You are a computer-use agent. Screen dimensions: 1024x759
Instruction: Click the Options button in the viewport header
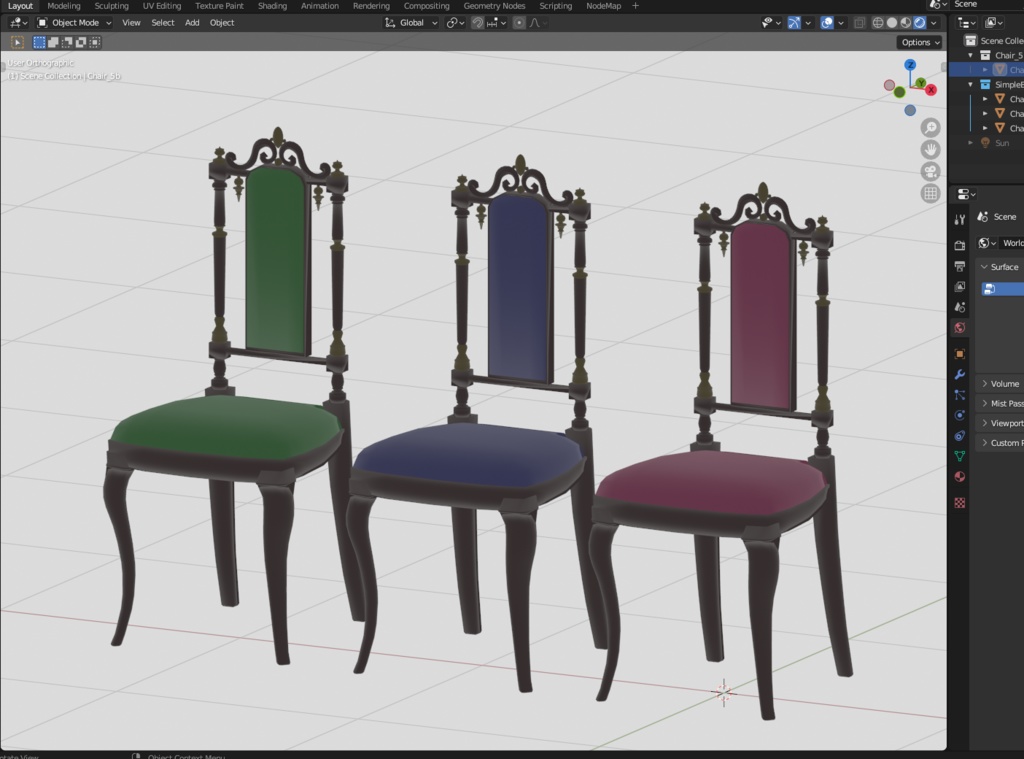(919, 42)
